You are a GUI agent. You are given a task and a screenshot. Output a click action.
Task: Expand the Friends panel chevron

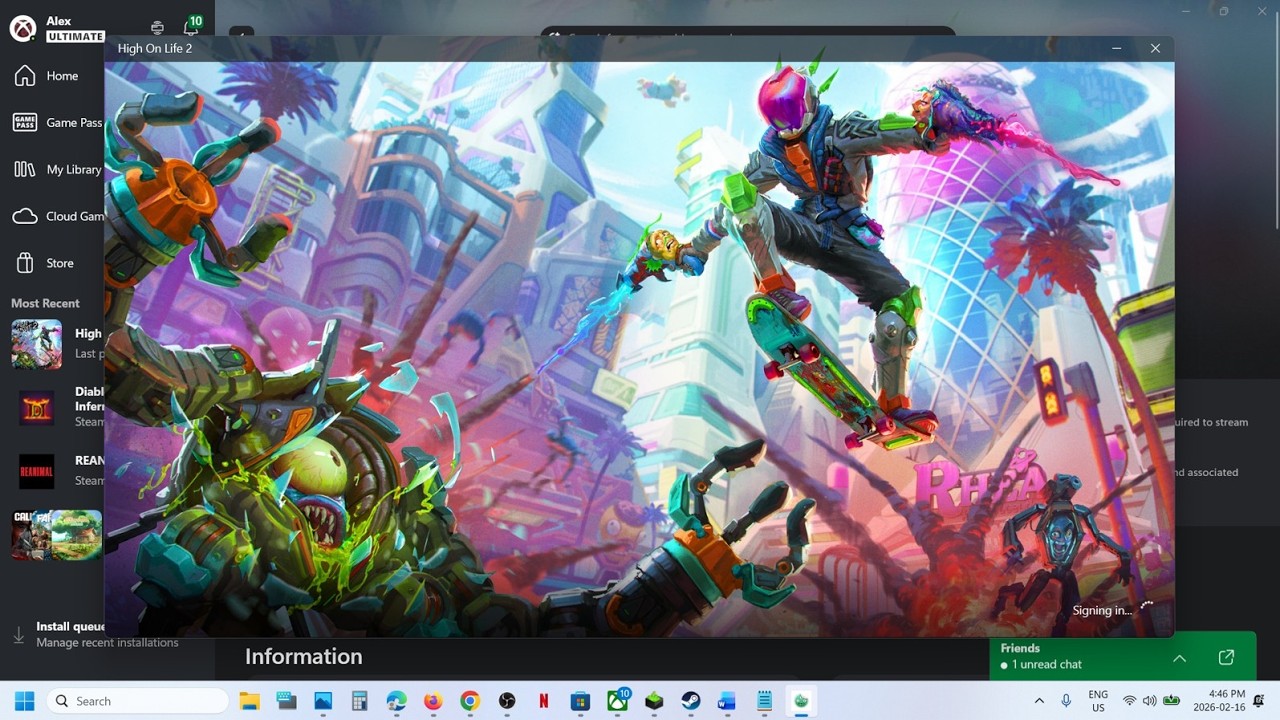1179,657
